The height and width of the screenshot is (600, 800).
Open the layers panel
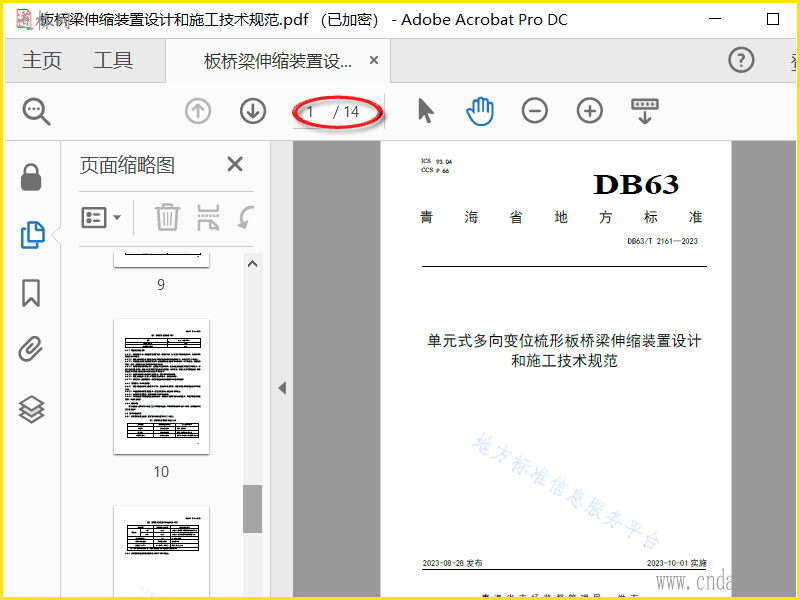click(x=32, y=409)
